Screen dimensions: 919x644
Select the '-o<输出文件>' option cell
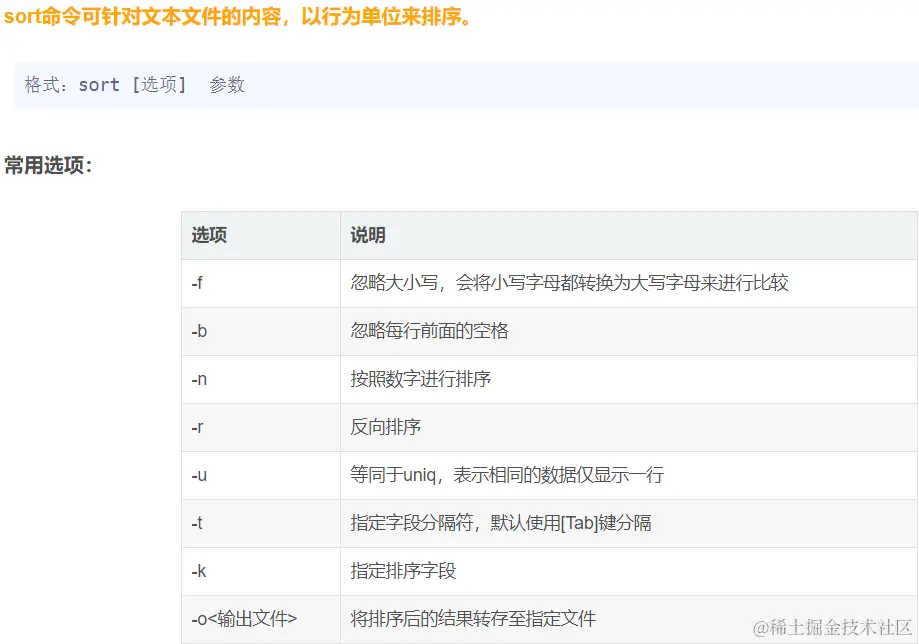pos(261,620)
